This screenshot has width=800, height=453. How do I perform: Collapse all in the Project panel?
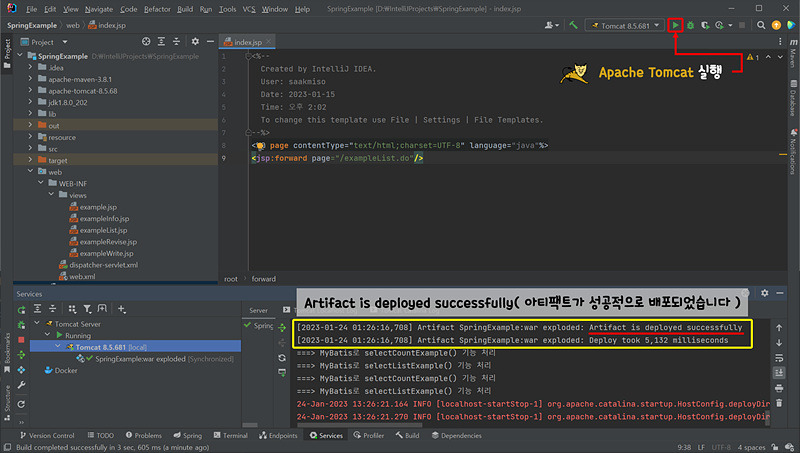pos(177,42)
